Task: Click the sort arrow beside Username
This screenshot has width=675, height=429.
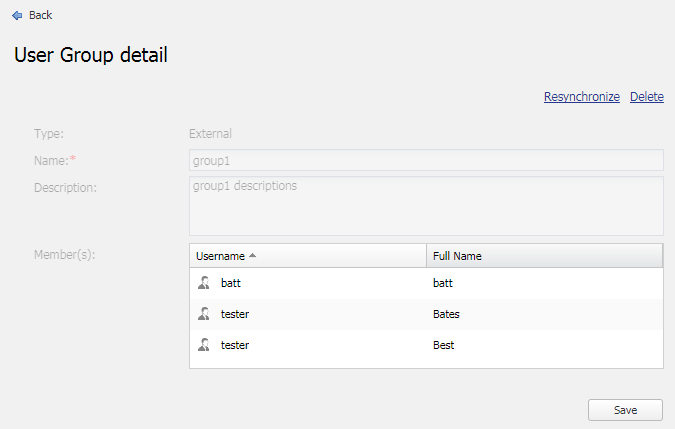Action: pyautogui.click(x=253, y=256)
